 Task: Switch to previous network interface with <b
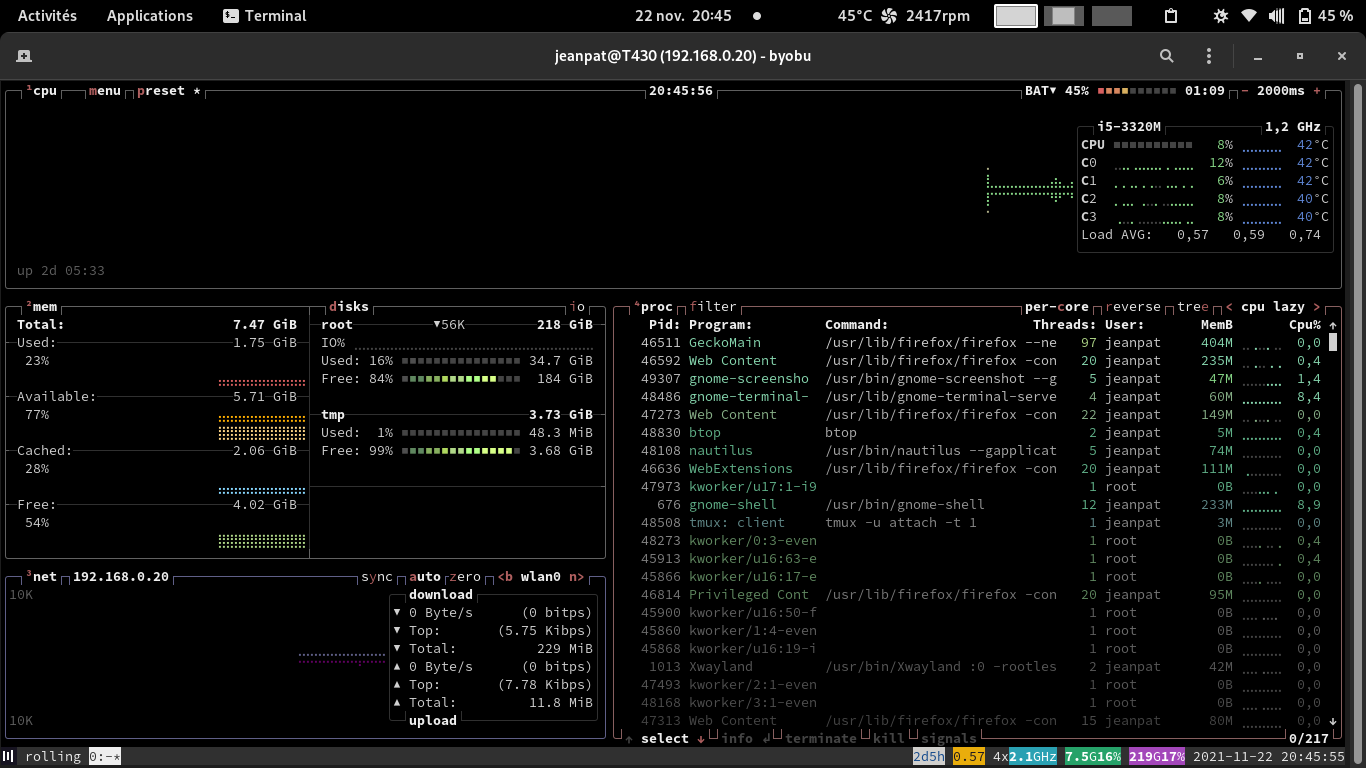click(505, 577)
